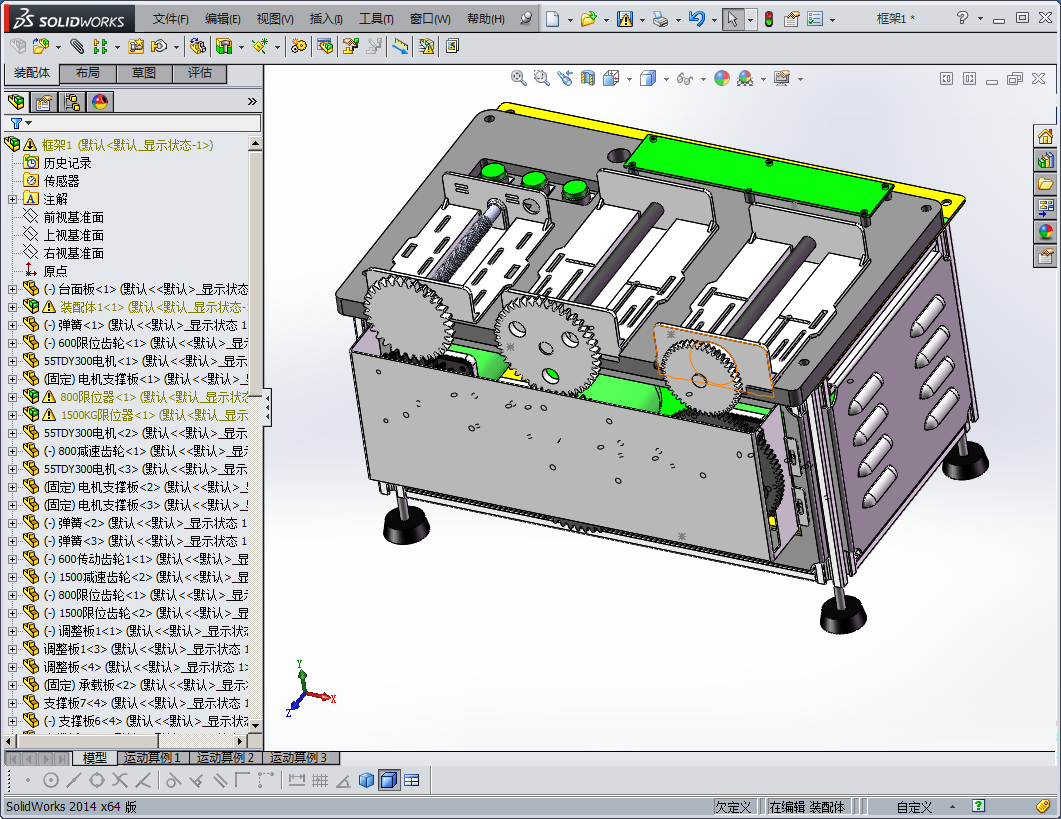Switch to the DisplayManager tab icon

[x=99, y=102]
